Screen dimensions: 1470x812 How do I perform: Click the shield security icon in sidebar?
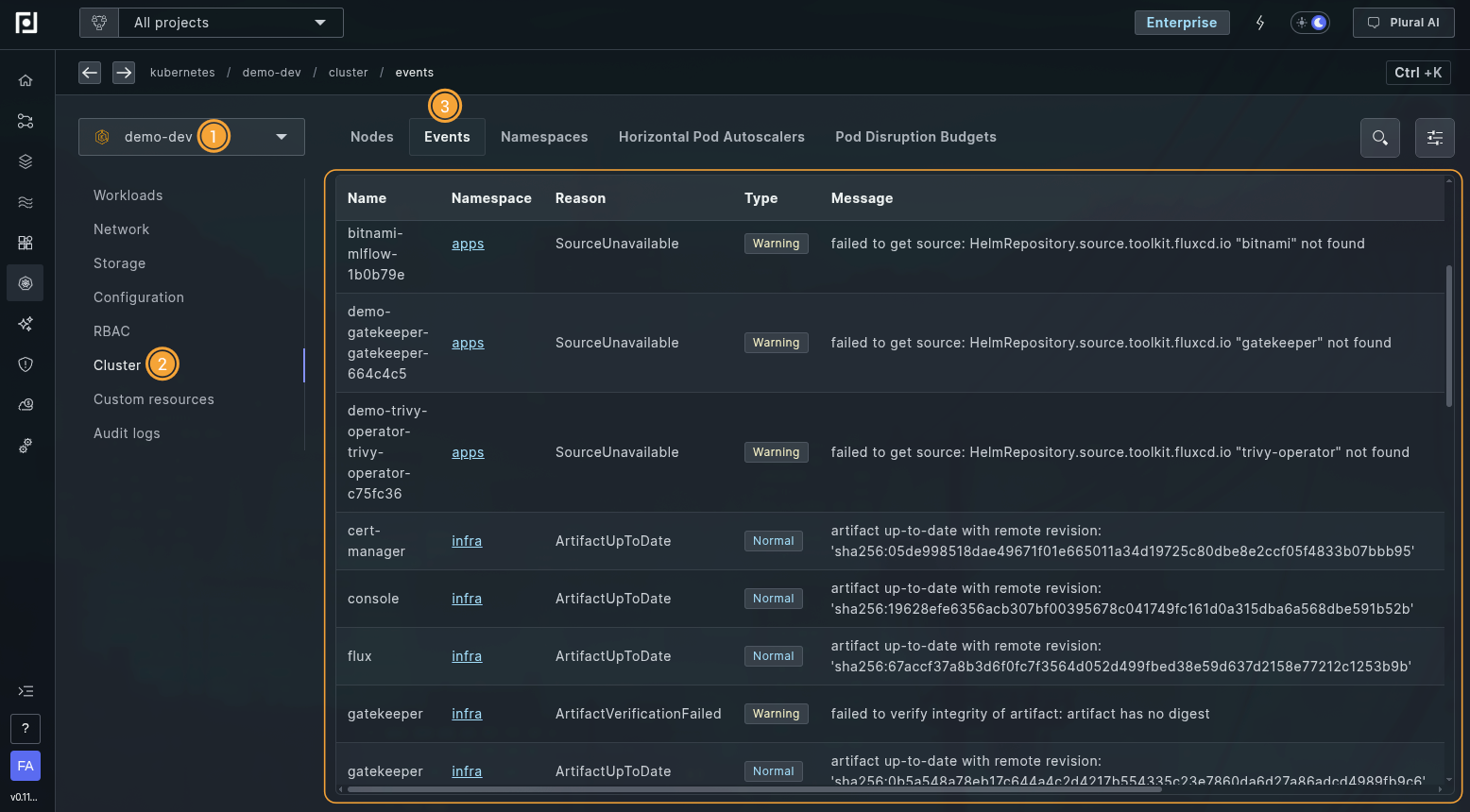pos(26,364)
